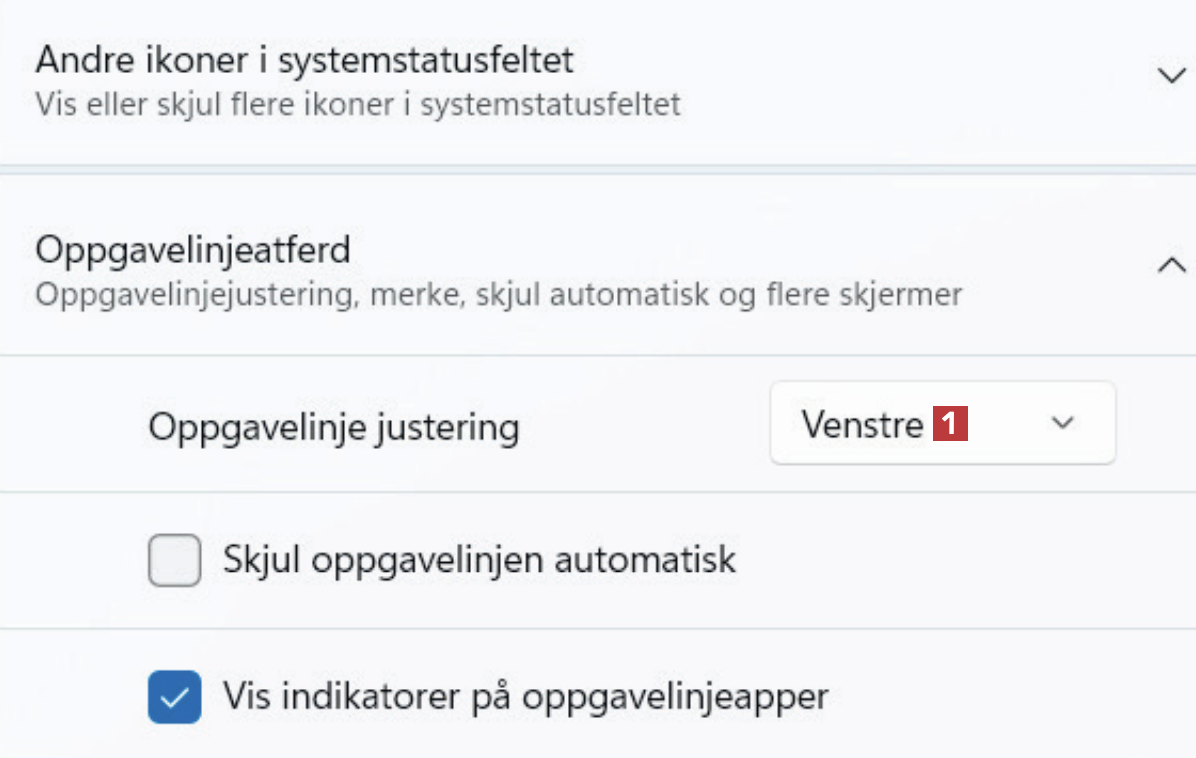Click the subtitle Vis eller skjul flere ikoner
This screenshot has height=758, width=1196.
pyautogui.click(x=357, y=104)
